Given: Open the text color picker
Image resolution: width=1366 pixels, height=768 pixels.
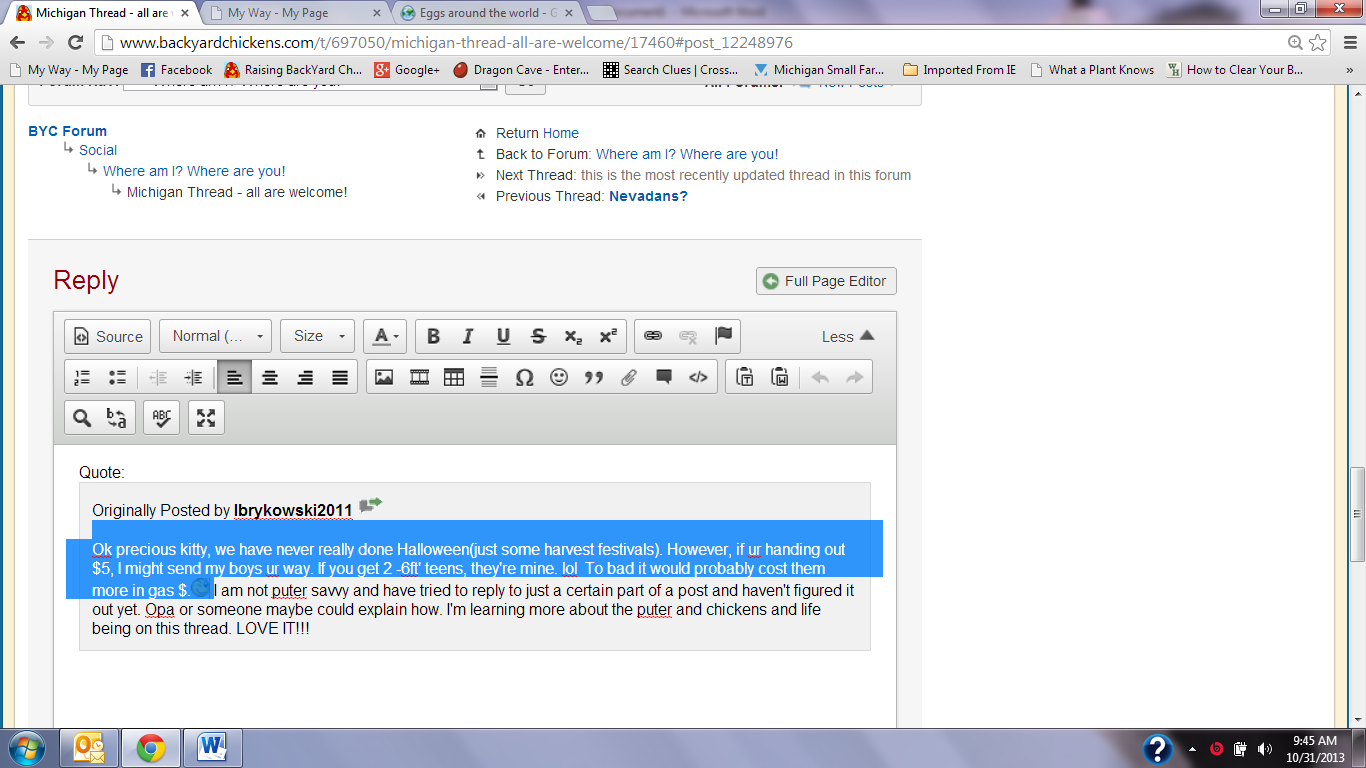Looking at the screenshot, I should [384, 336].
